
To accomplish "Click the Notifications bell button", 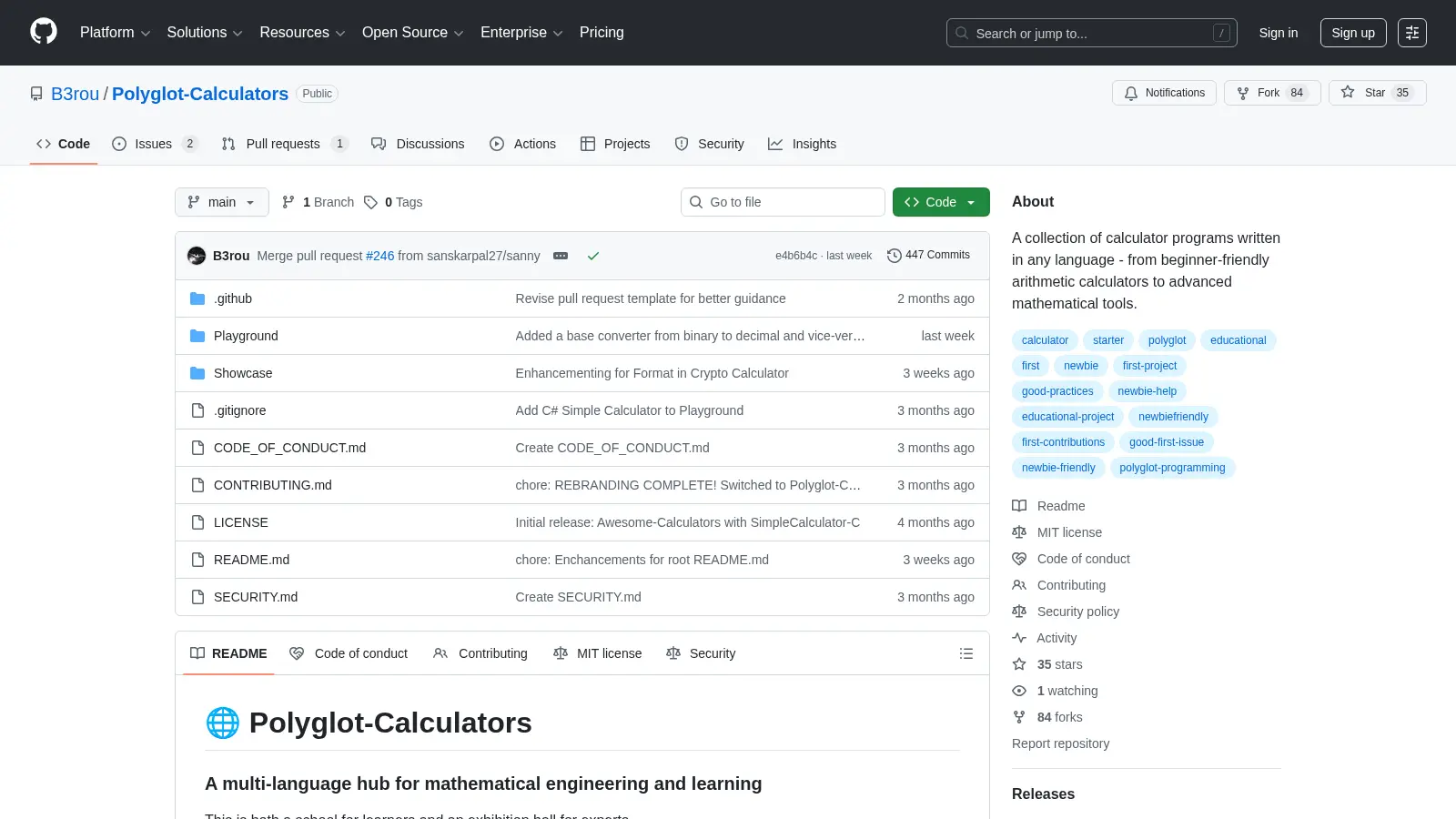I will (x=1164, y=93).
